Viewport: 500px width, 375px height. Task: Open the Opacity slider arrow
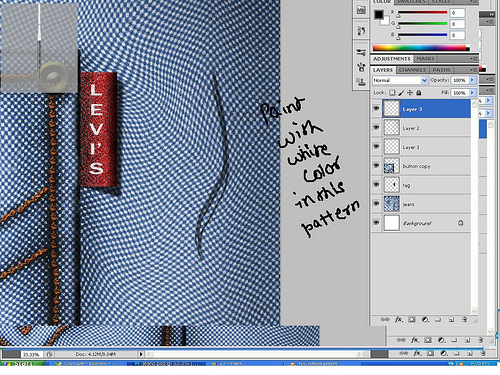coord(472,80)
